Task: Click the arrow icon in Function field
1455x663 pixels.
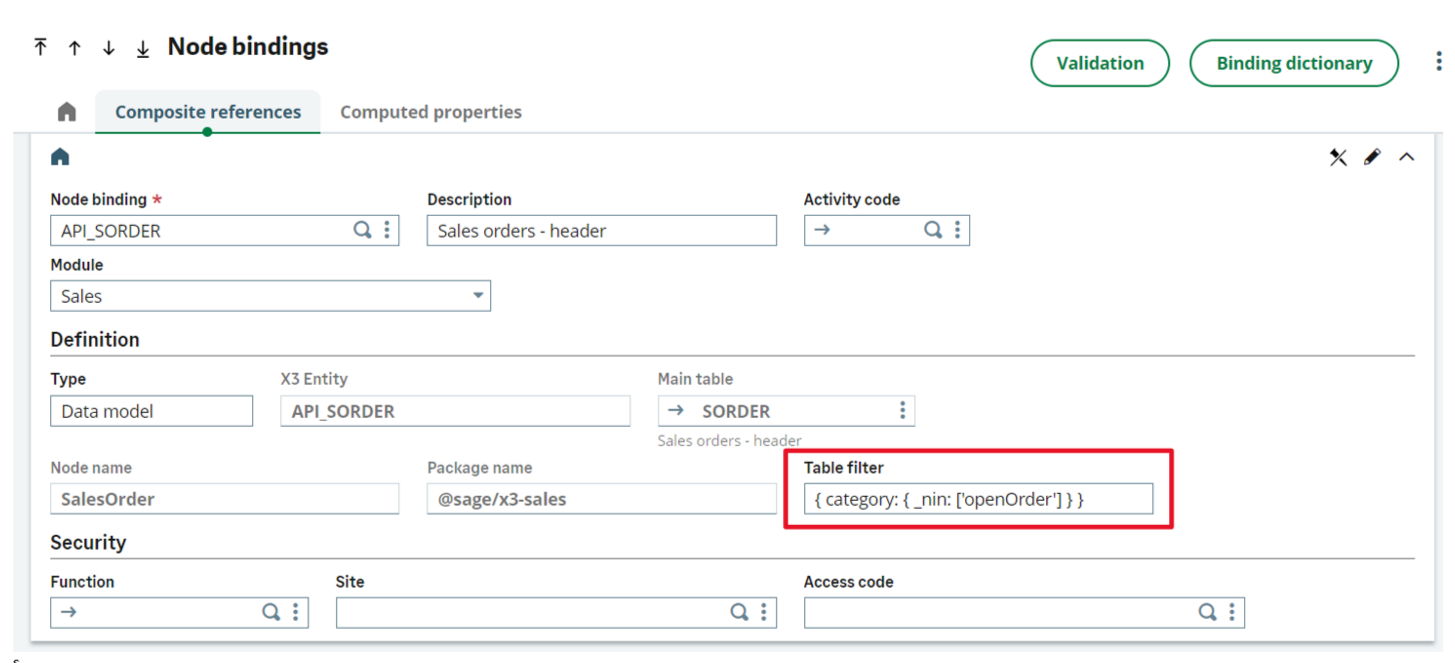Action: [69, 612]
